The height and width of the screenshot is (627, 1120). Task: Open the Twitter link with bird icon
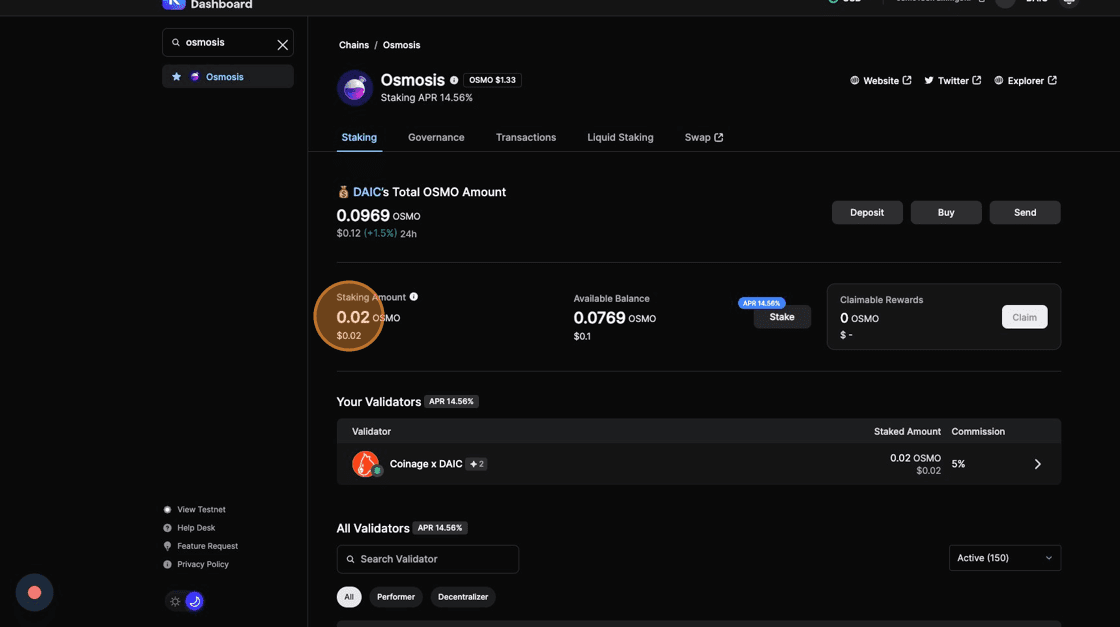point(952,81)
